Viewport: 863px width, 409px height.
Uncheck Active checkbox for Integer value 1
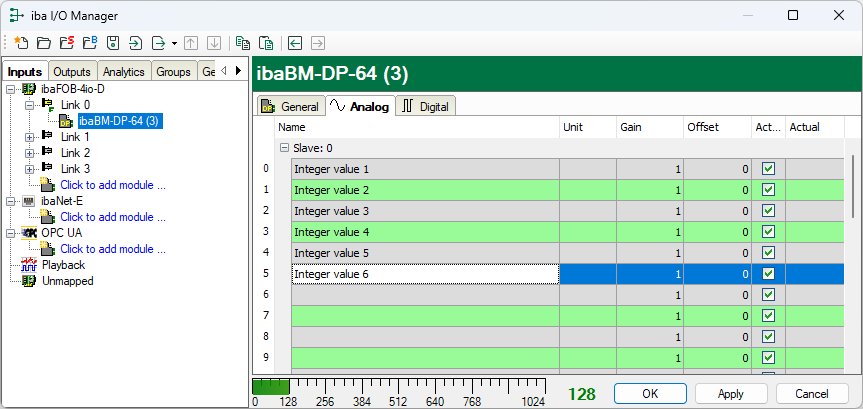(x=768, y=169)
